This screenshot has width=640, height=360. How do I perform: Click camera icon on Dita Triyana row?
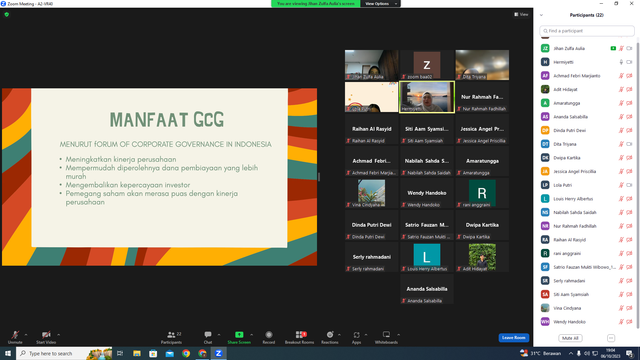[x=629, y=144]
